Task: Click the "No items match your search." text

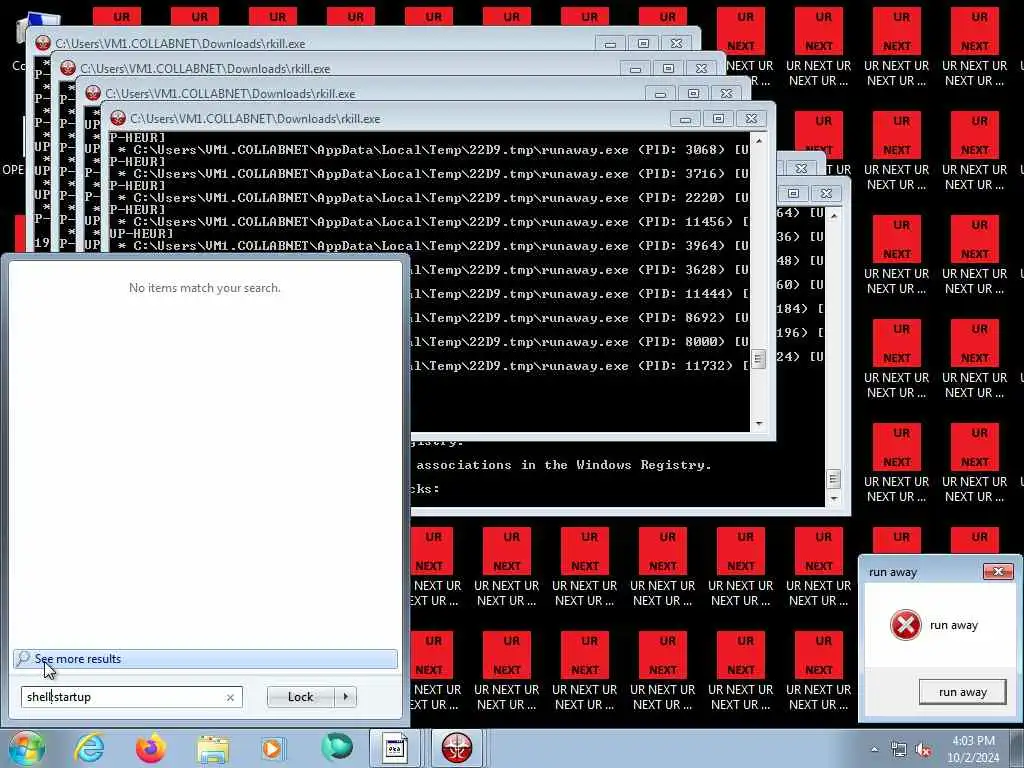Action: 204,288
